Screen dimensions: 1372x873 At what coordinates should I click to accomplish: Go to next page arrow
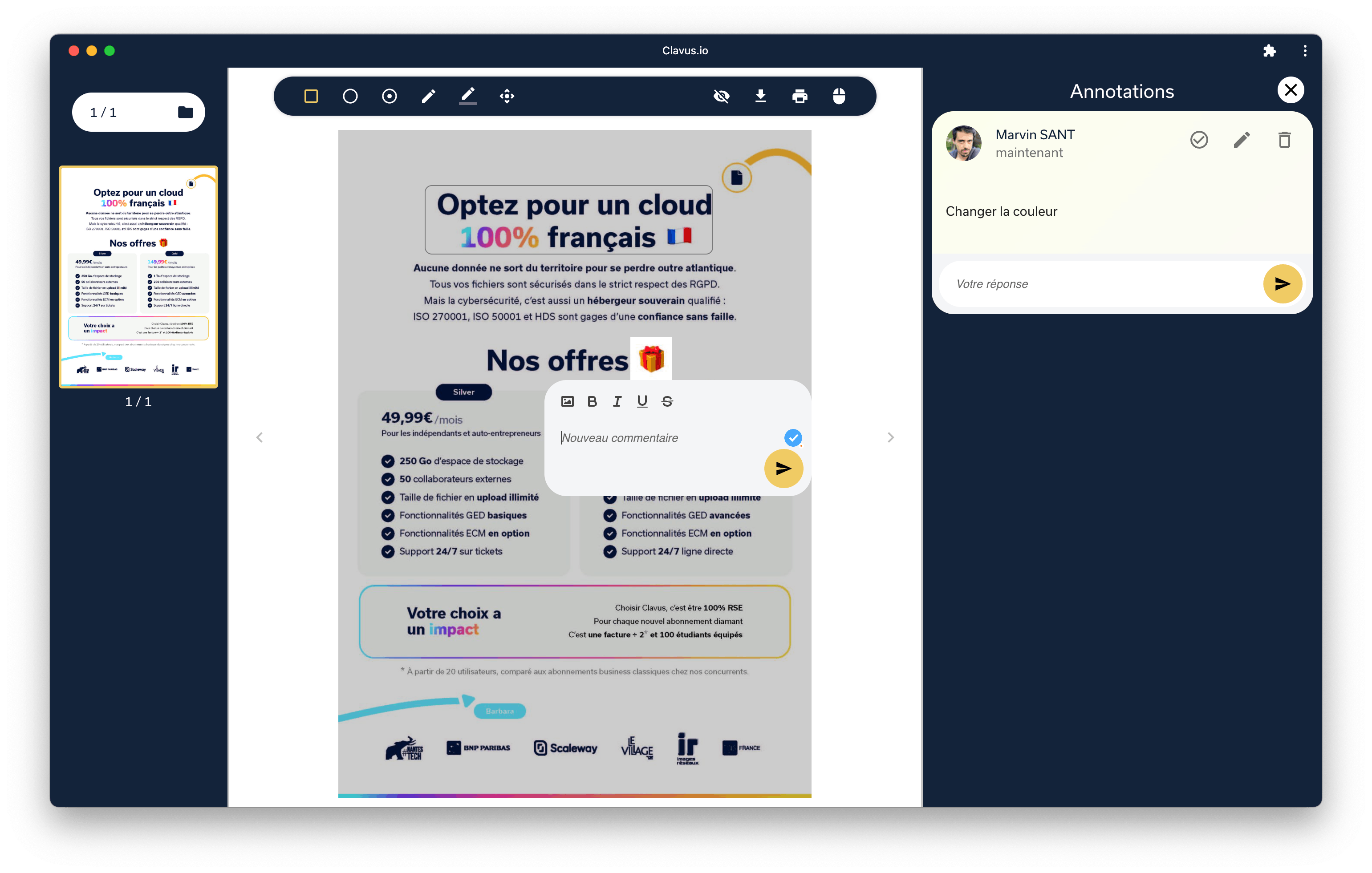point(890,437)
